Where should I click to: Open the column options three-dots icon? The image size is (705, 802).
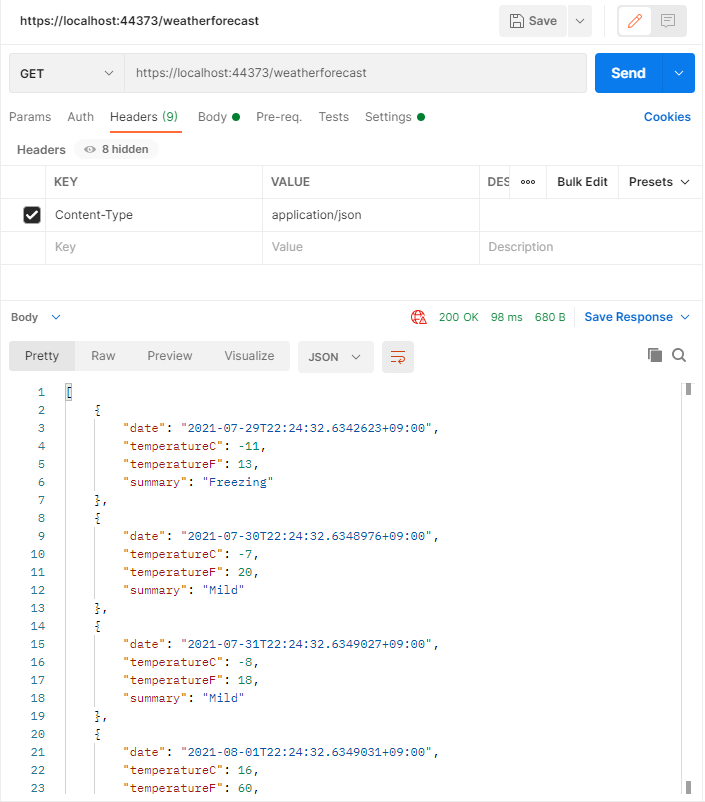coord(528,182)
